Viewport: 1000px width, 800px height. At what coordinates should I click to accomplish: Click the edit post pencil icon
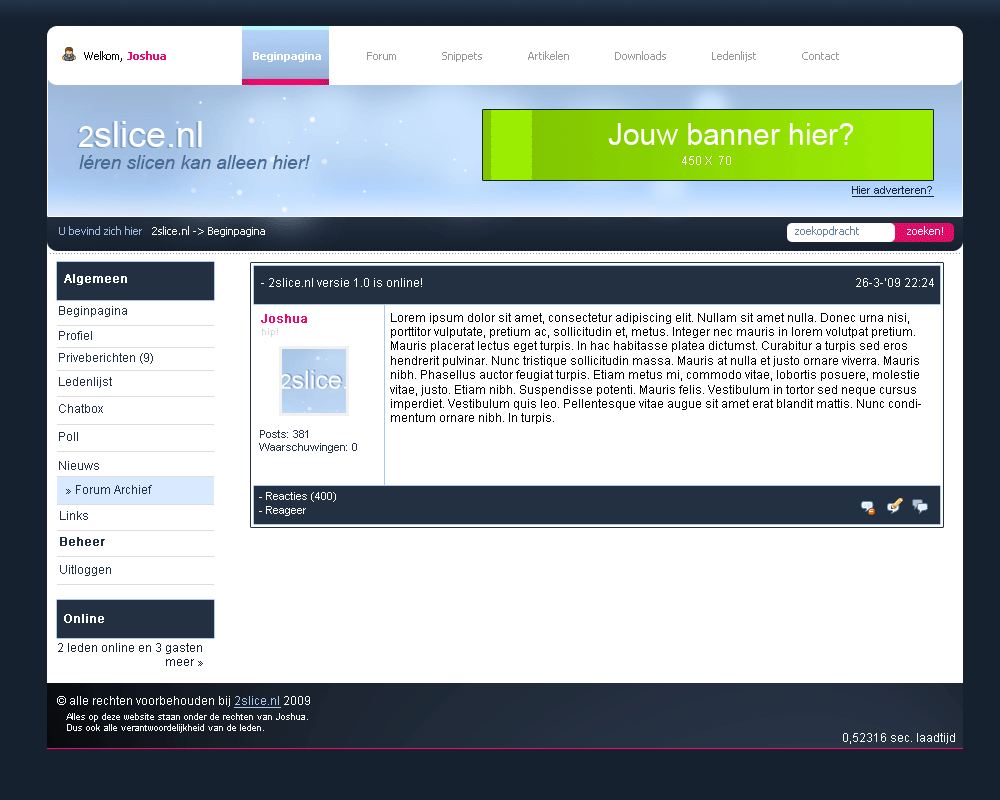pyautogui.click(x=894, y=506)
